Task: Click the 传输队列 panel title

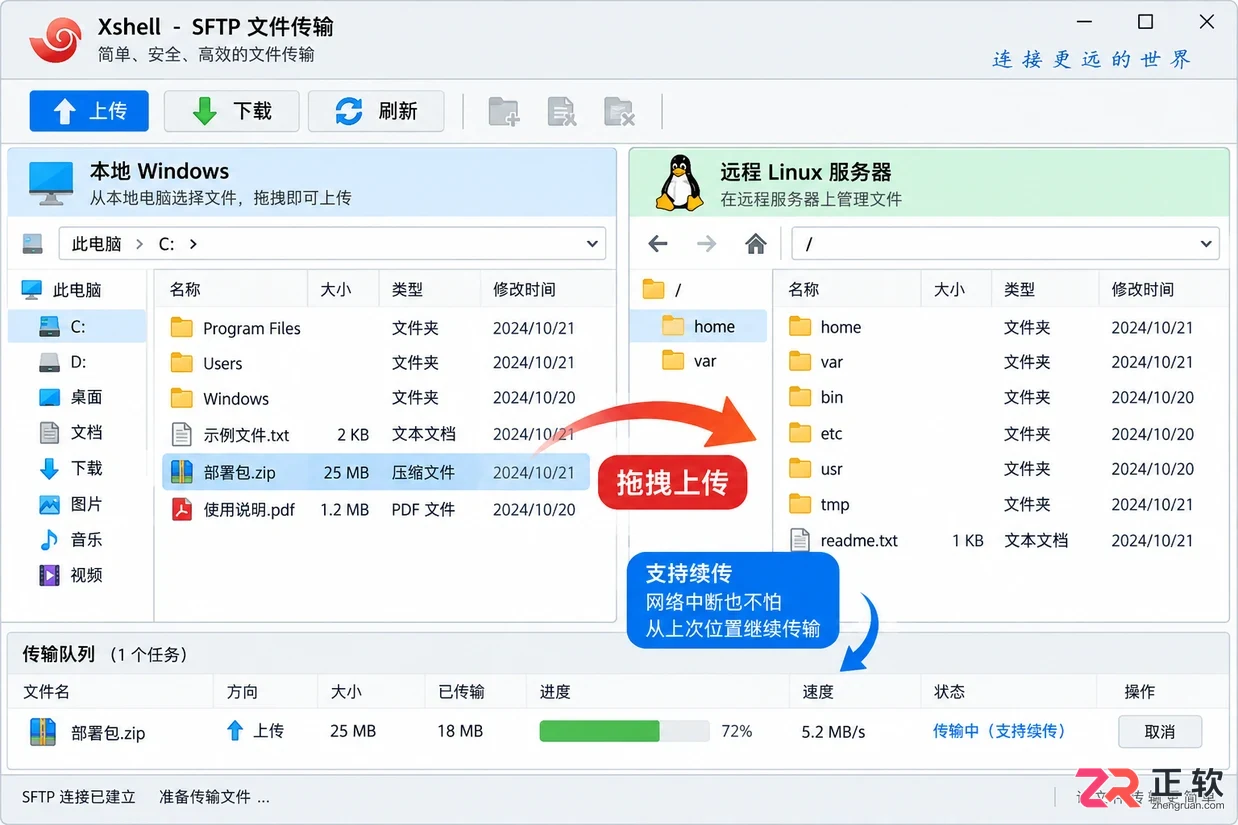Action: pos(59,654)
